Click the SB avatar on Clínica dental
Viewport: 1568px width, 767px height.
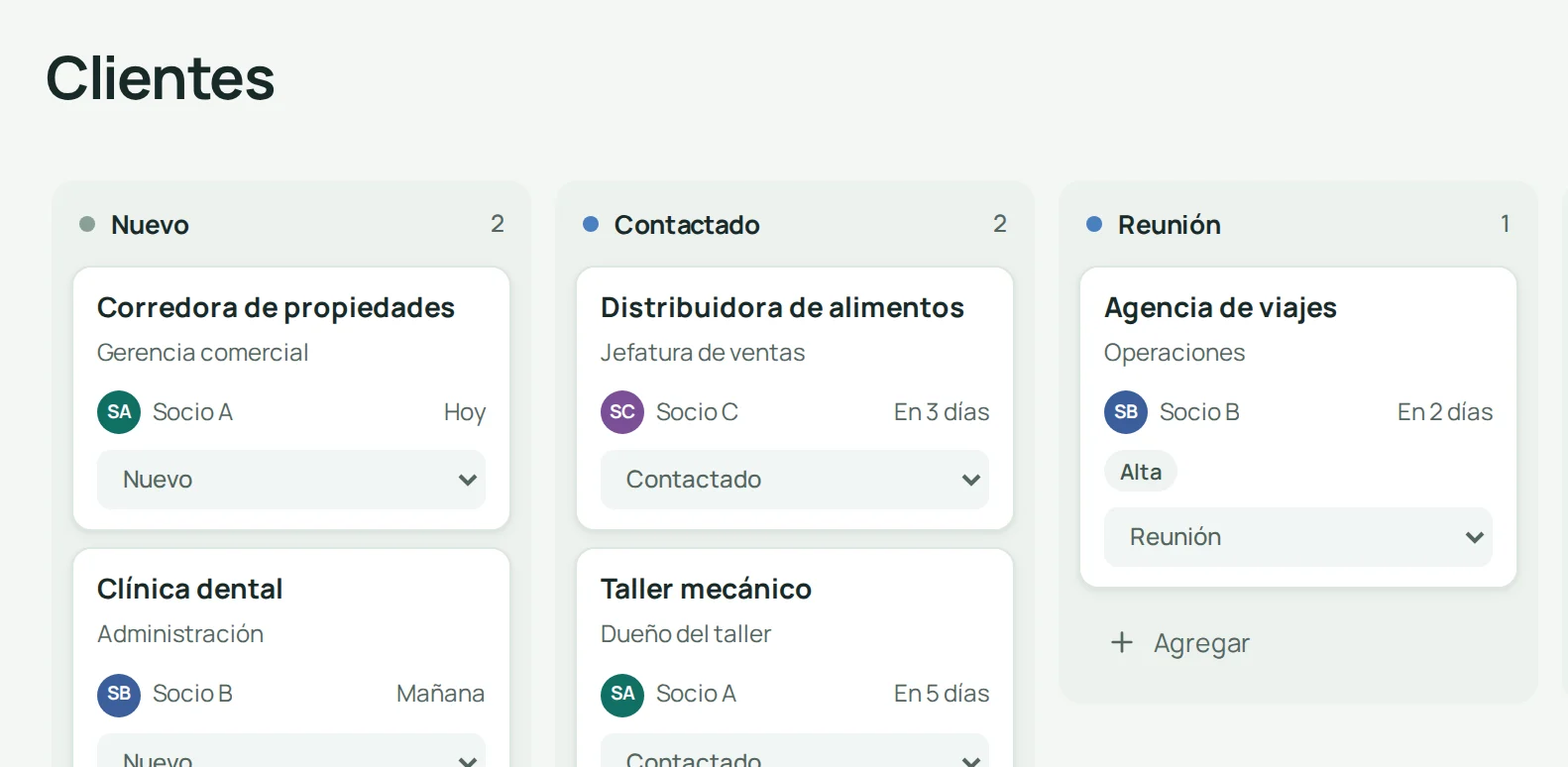tap(119, 694)
